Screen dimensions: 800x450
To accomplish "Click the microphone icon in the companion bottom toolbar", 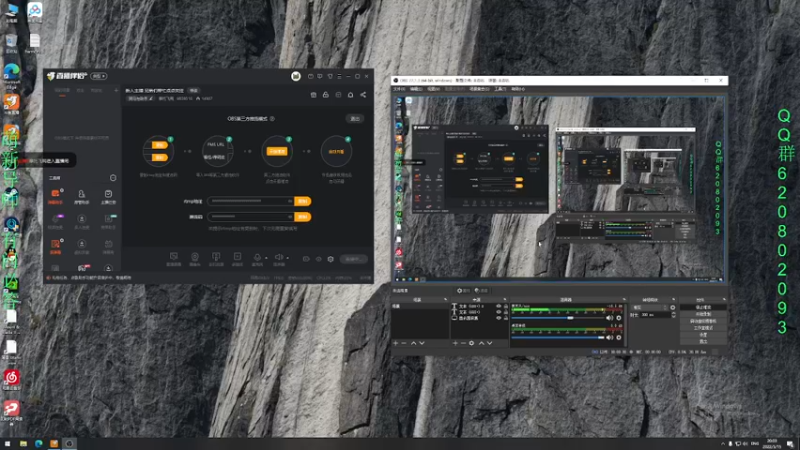I will click(257, 257).
